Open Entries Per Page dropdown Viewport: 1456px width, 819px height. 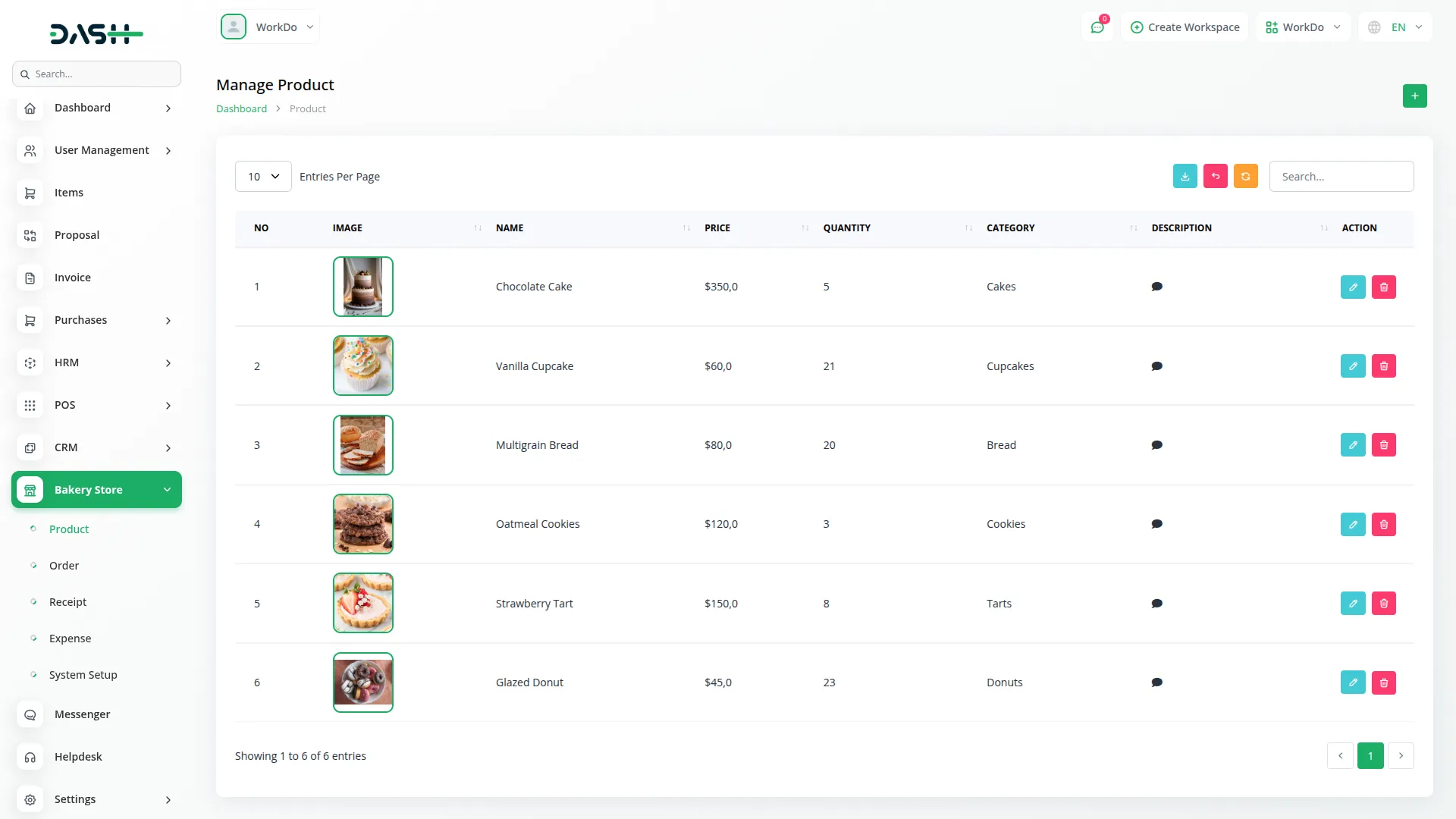263,177
